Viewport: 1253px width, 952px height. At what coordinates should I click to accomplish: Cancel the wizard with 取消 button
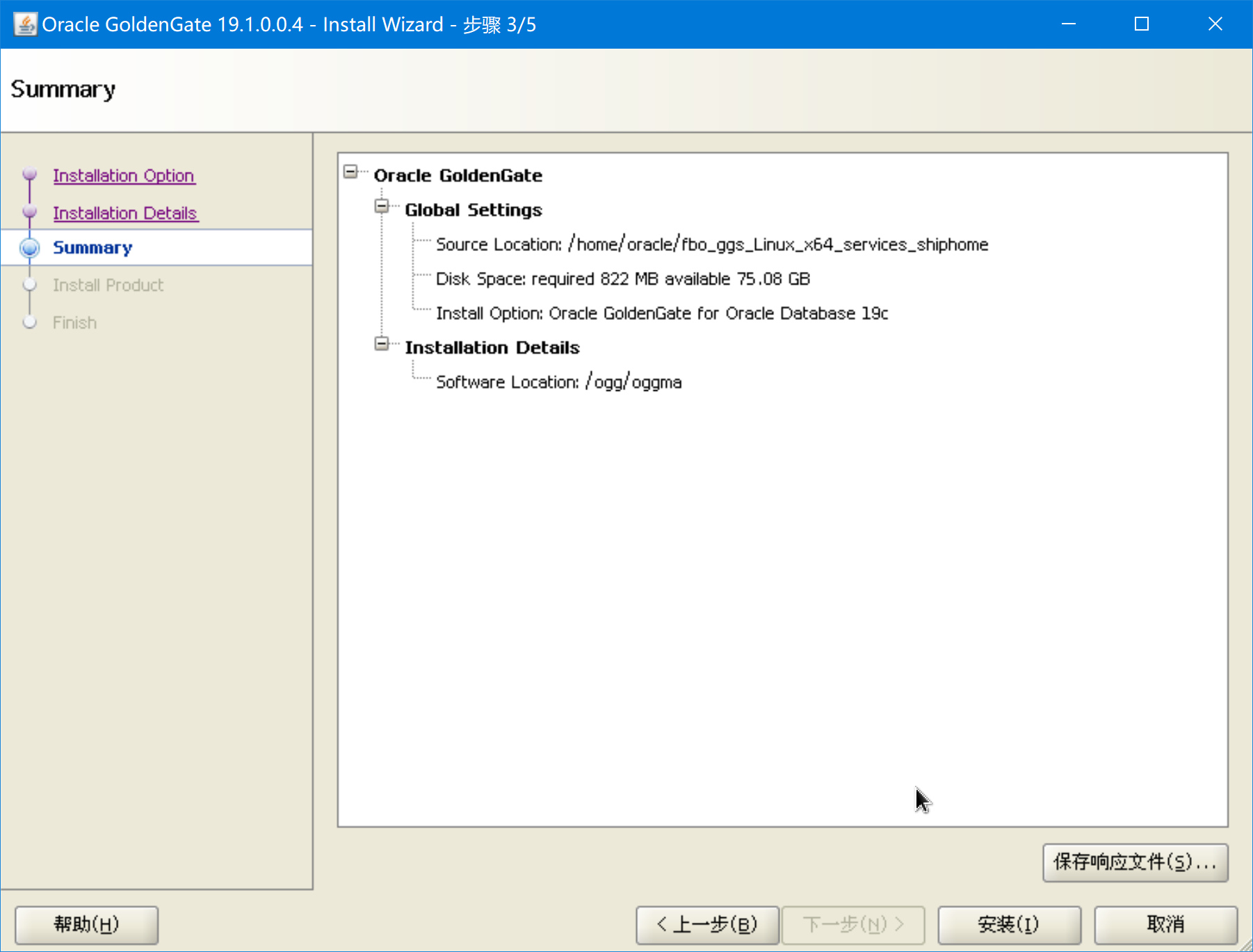click(x=1166, y=925)
